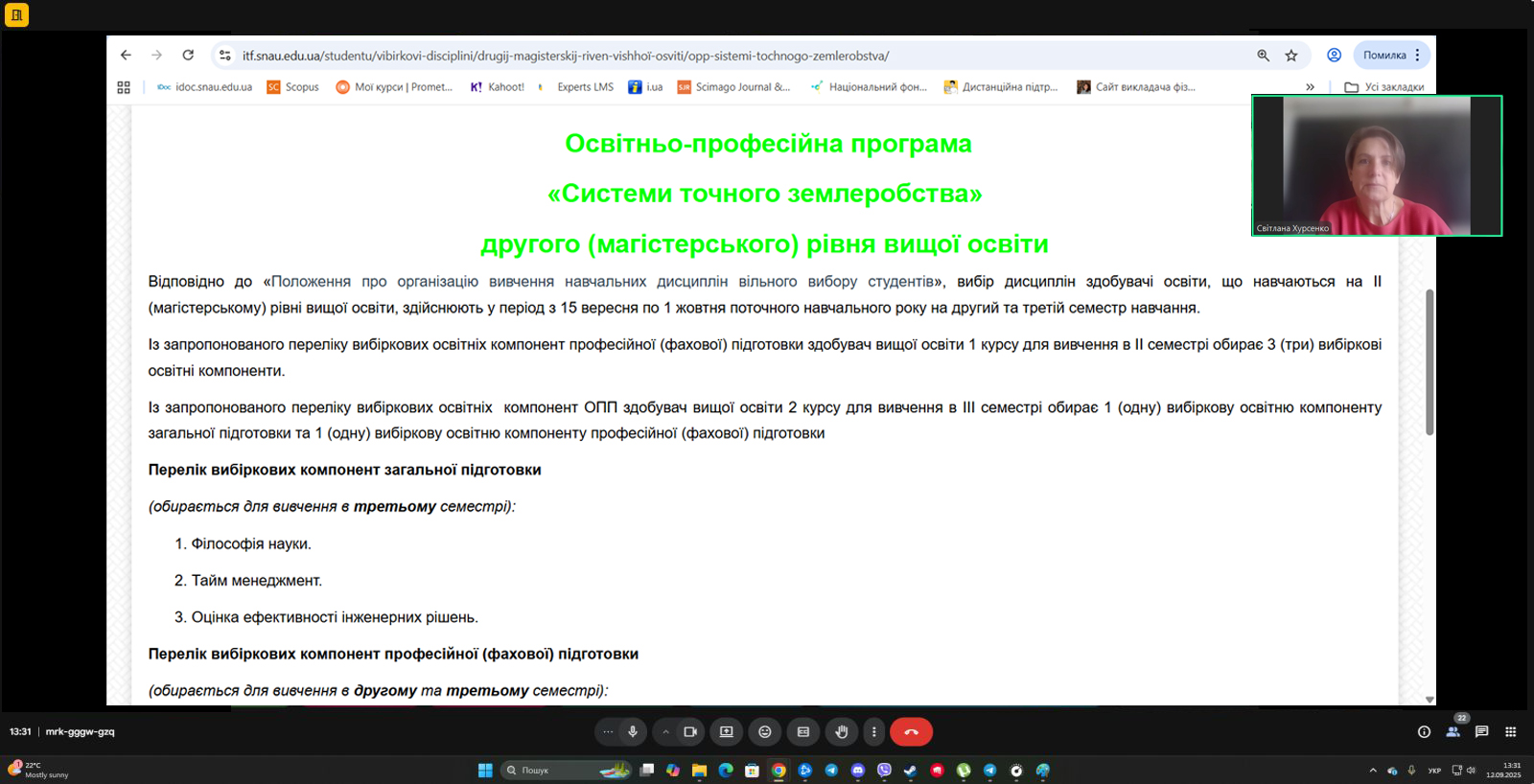The image size is (1534, 784).
Task: Click the present screen button
Action: pyautogui.click(x=727, y=731)
